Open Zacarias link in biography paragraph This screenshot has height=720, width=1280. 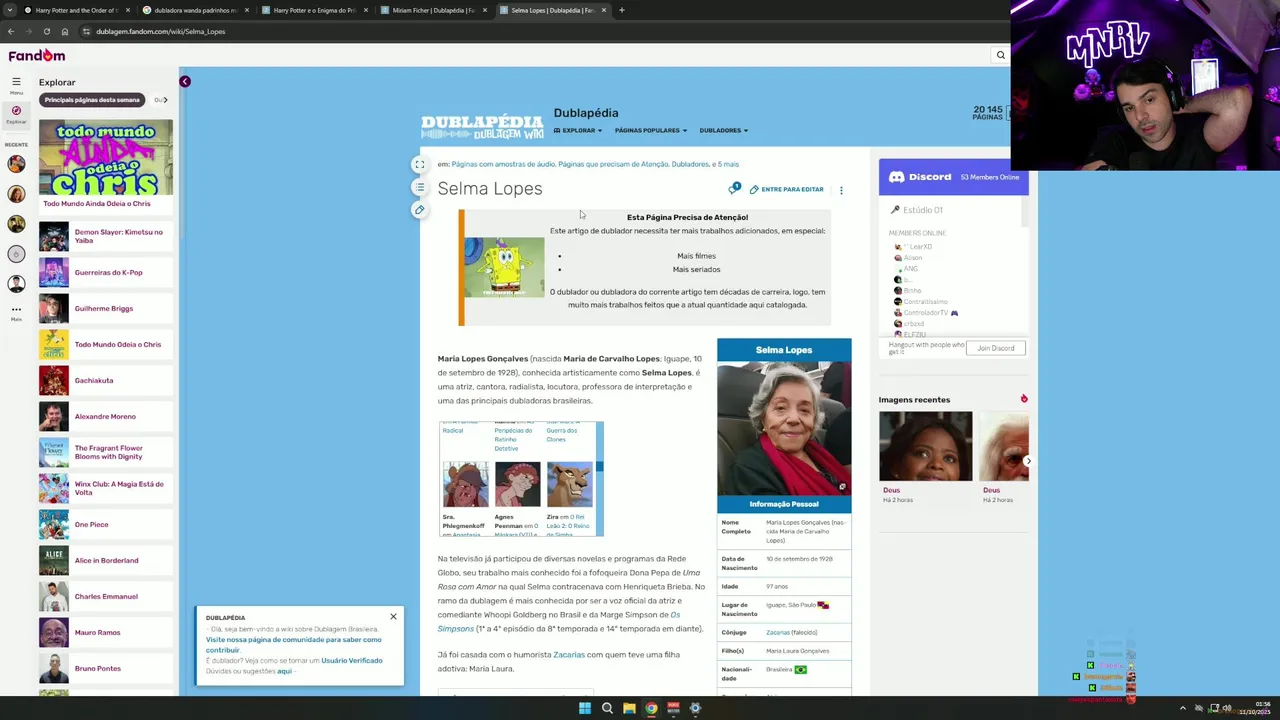tap(569, 655)
